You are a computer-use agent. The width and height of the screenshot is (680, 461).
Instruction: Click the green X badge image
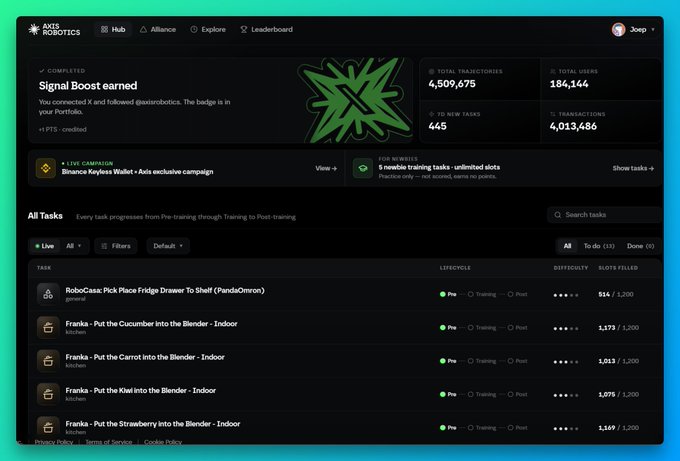pyautogui.click(x=355, y=100)
